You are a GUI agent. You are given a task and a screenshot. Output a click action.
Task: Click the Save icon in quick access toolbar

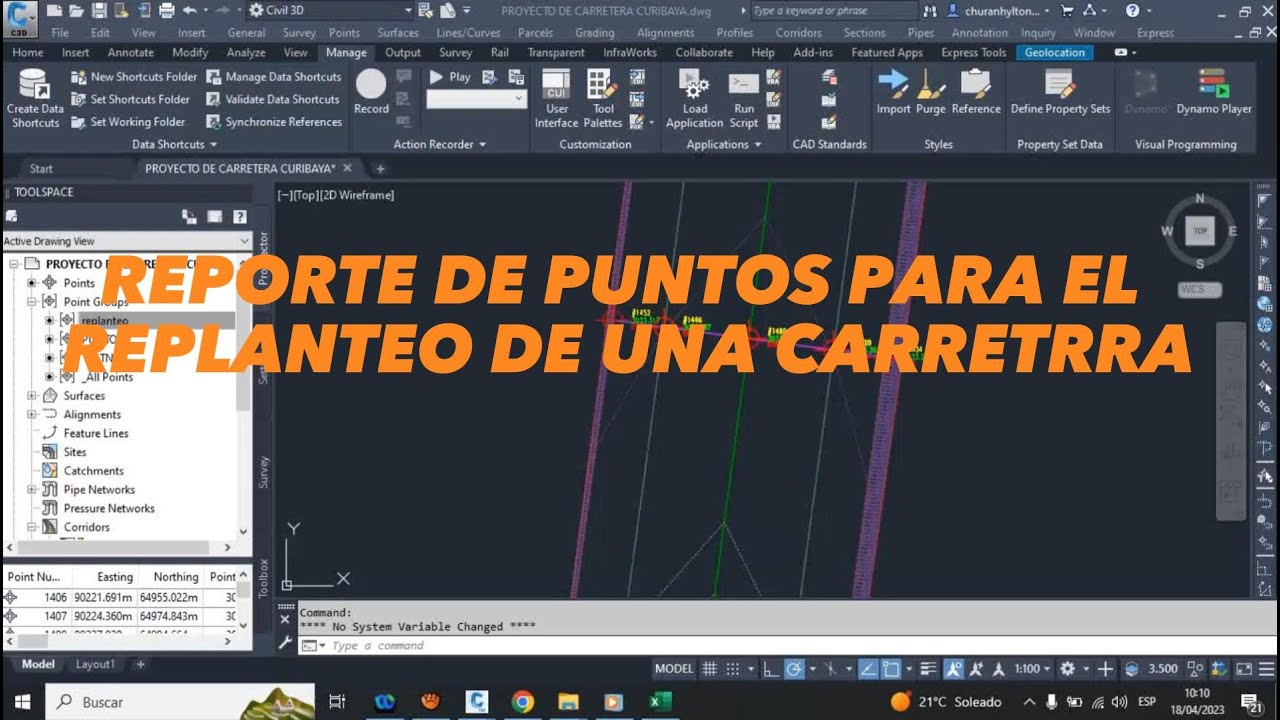99,10
